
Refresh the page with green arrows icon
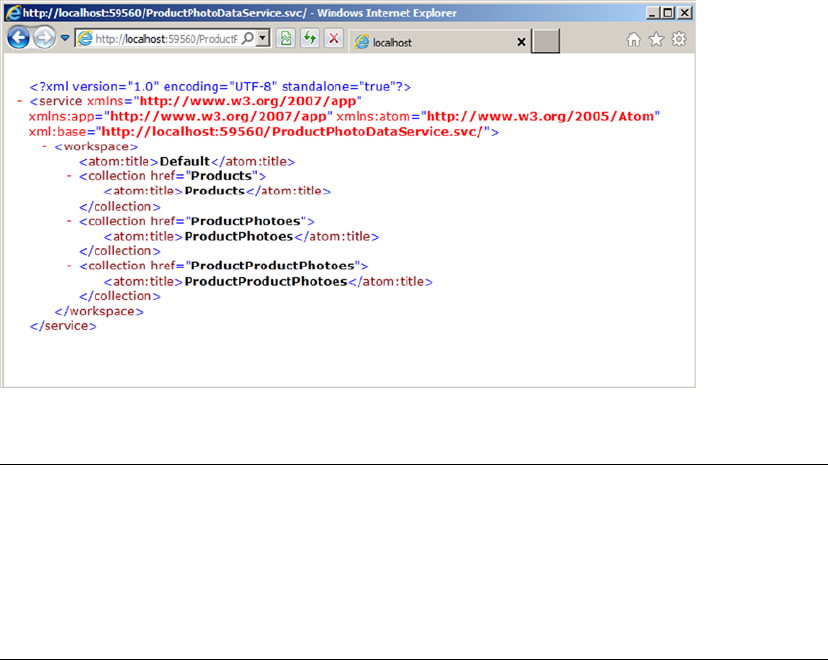[310, 38]
